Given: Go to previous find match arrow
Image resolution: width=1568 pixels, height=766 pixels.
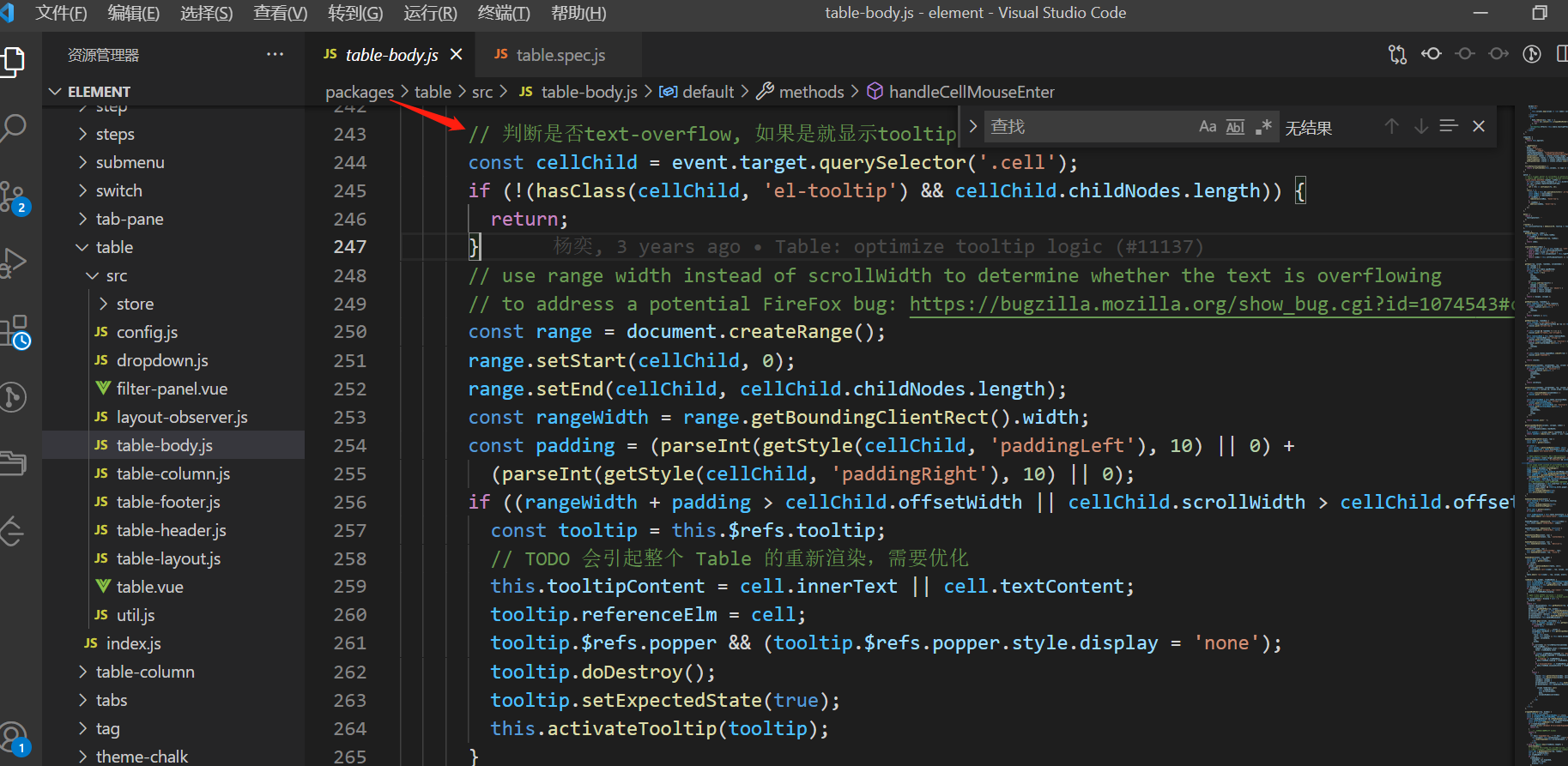Looking at the screenshot, I should (1391, 126).
